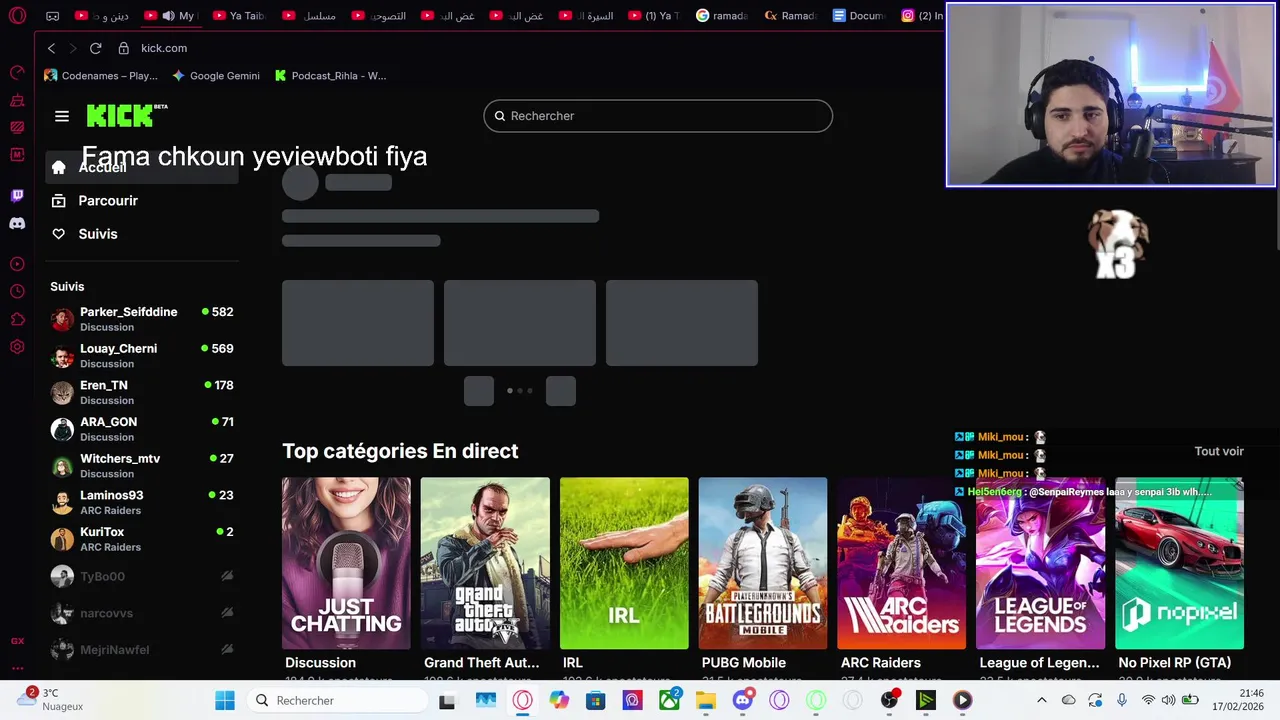This screenshot has height=720, width=1280.
Task: Open KuriTox's followed channel
Action: (142, 539)
